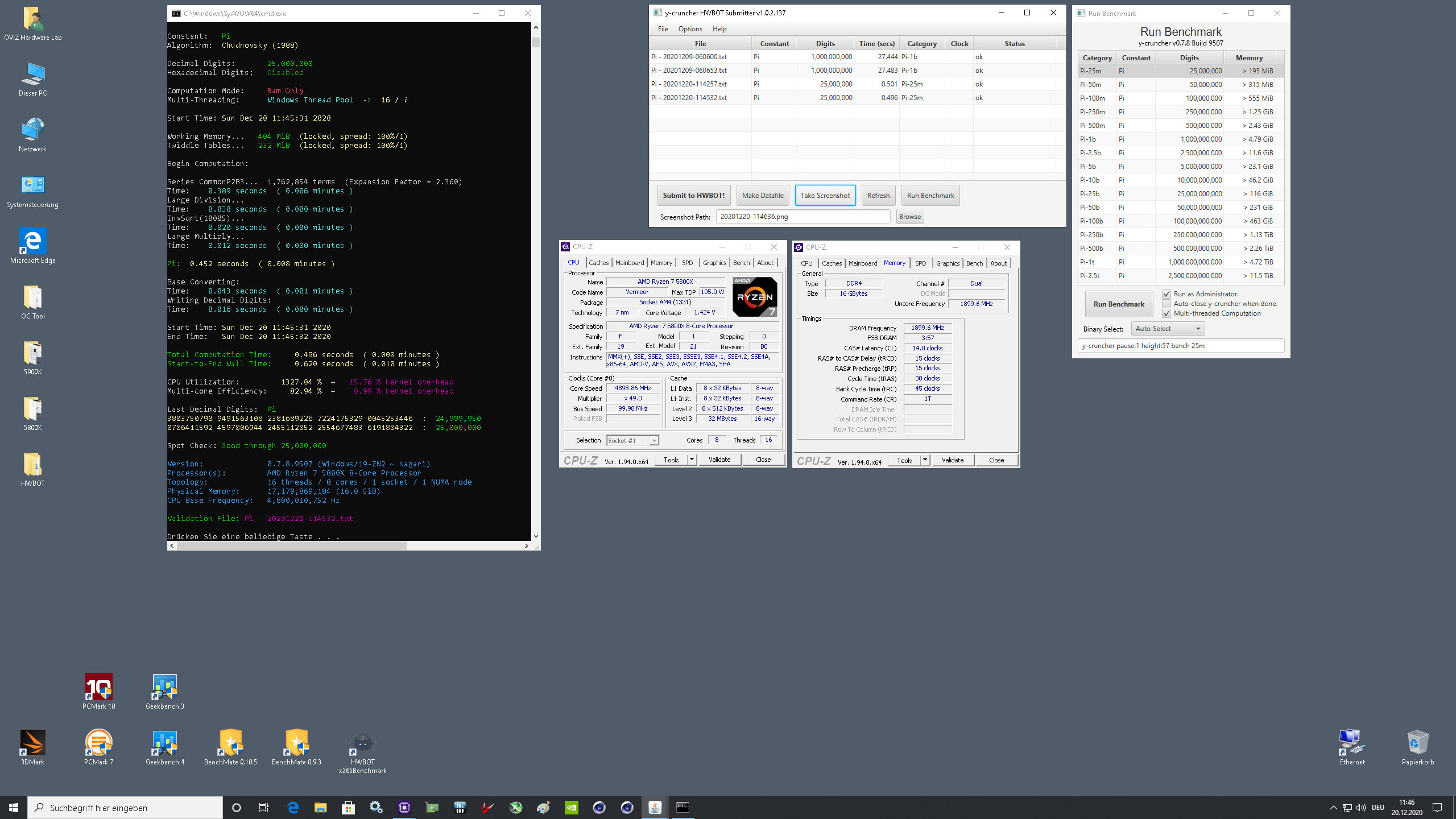The width and height of the screenshot is (1456, 819).
Task: Open Microsoft Store from the taskbar
Action: pos(348,808)
